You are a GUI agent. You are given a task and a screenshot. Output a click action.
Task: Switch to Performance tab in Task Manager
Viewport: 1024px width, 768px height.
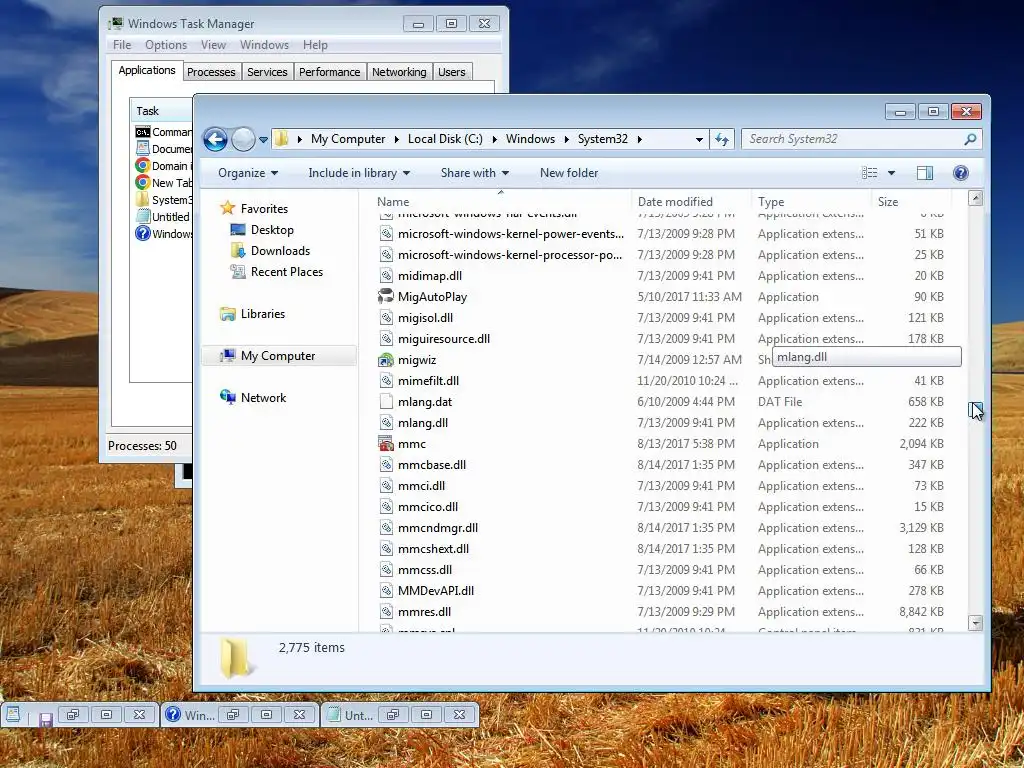pos(329,72)
